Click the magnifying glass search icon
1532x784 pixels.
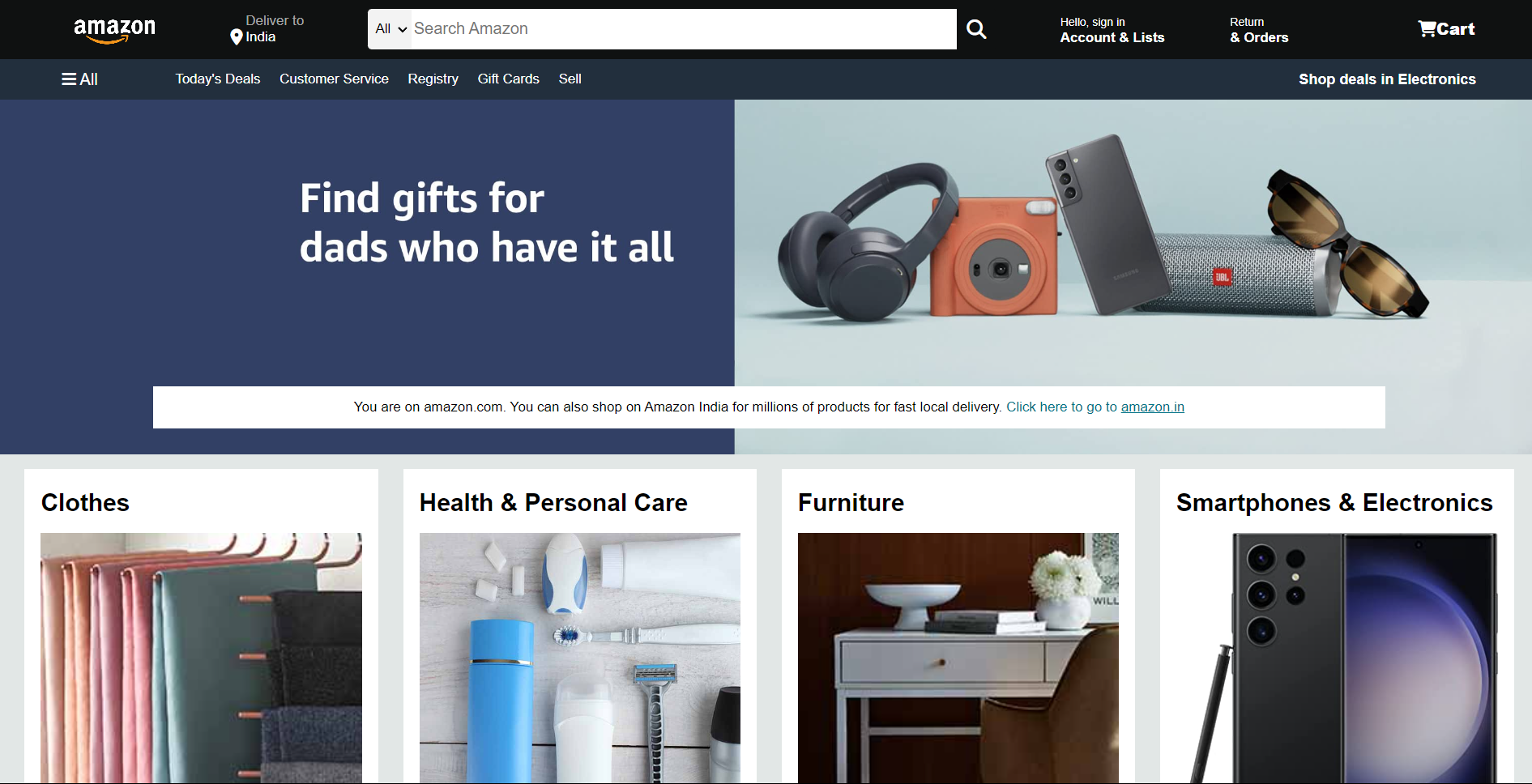976,29
